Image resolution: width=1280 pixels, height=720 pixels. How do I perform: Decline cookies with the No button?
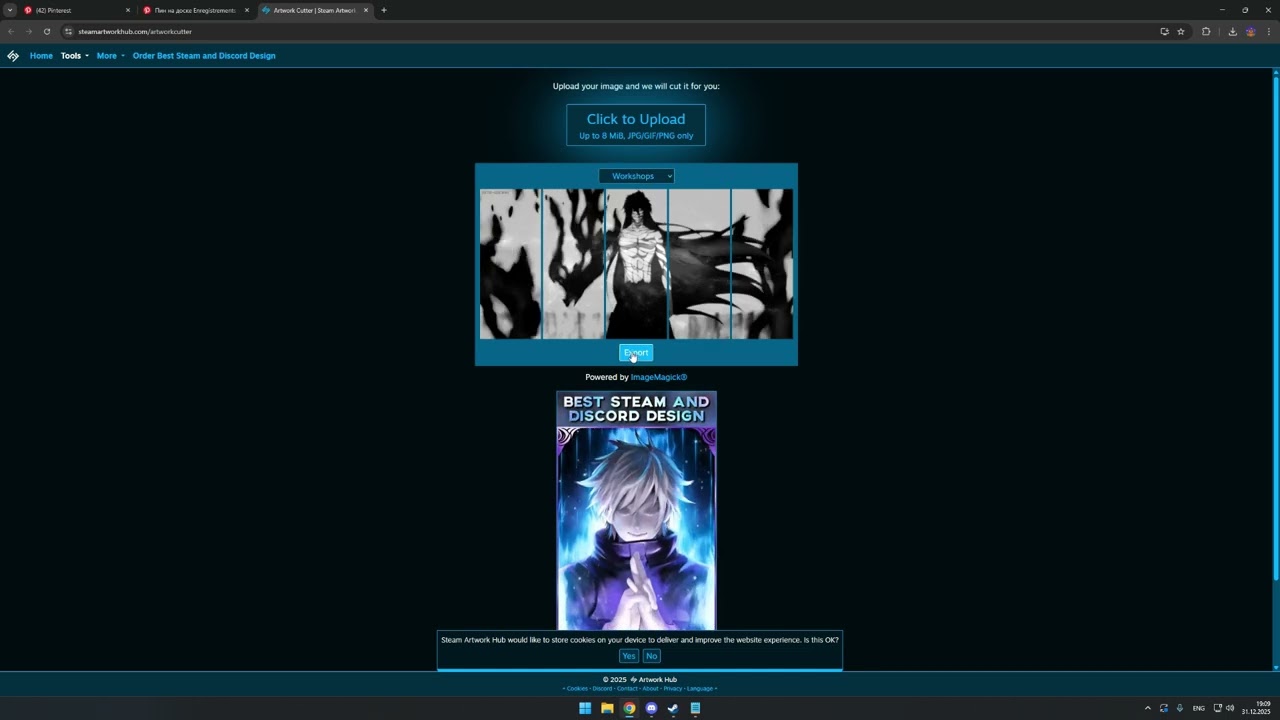coord(652,656)
